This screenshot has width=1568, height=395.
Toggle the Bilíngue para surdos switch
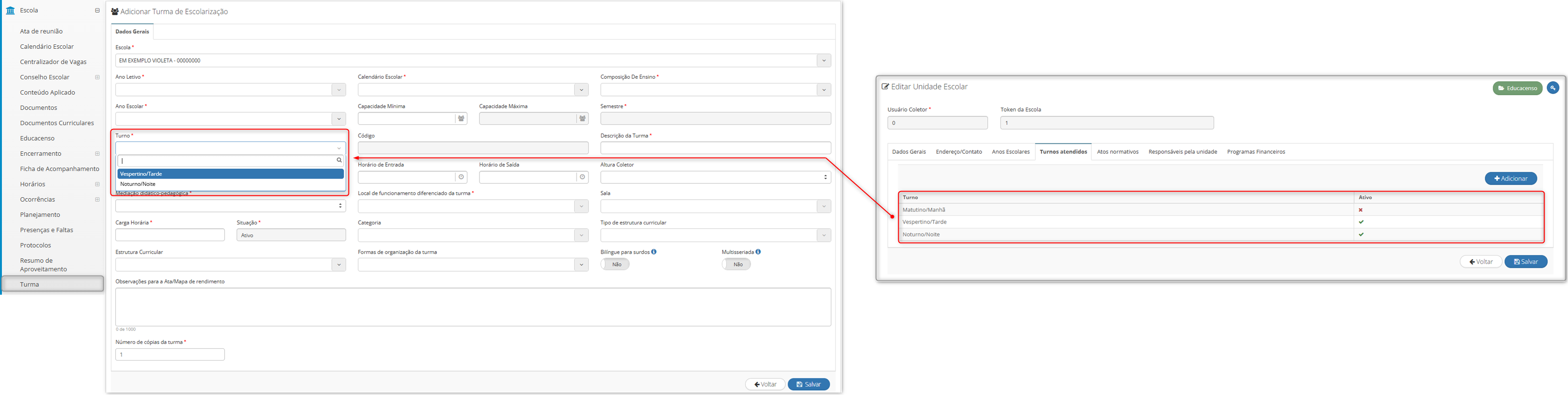(x=615, y=264)
